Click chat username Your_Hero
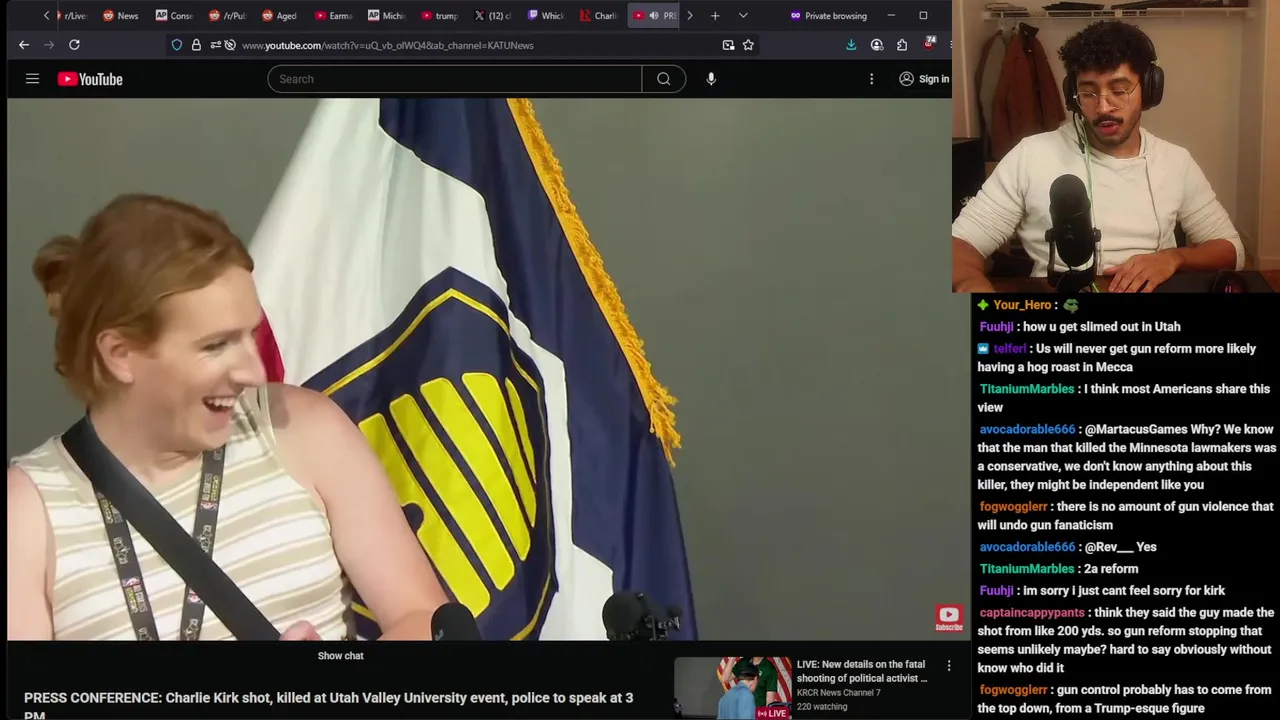1280x720 pixels. point(1022,305)
